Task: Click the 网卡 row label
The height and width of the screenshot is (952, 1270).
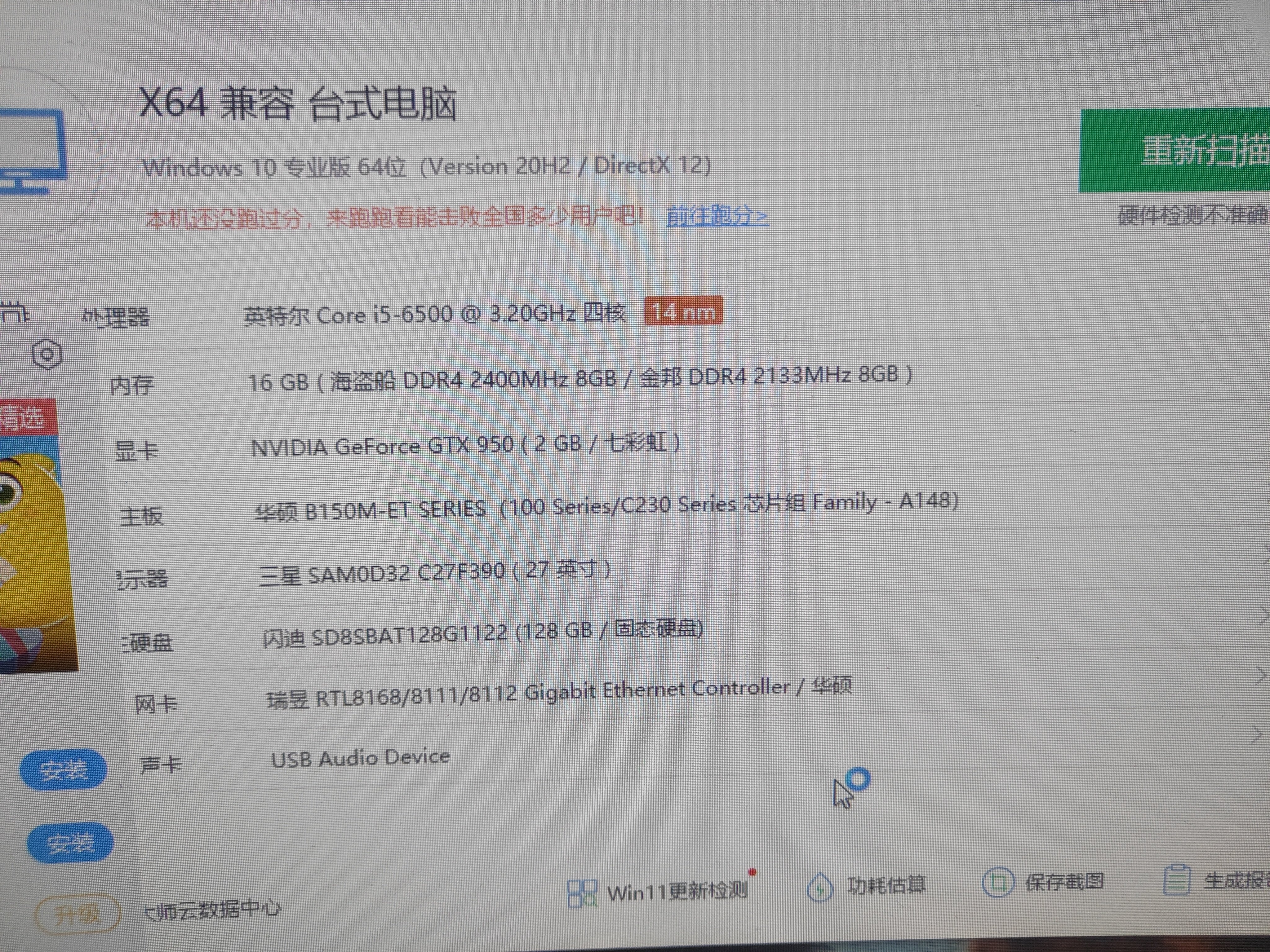Action: 156,703
